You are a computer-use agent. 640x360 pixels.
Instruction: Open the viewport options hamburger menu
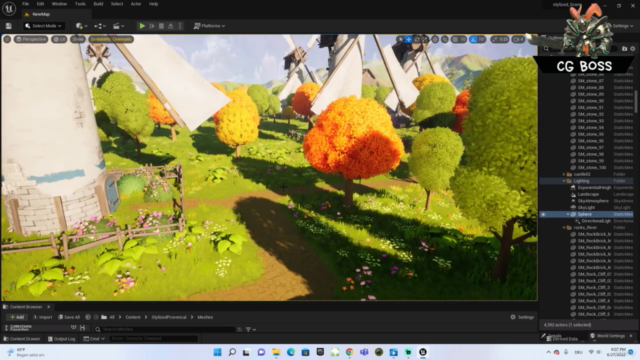pyautogui.click(x=7, y=39)
